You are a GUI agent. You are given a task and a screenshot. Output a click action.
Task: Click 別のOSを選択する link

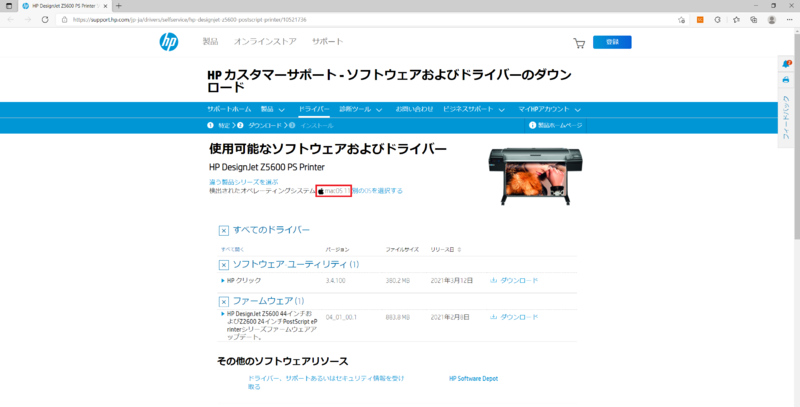click(378, 191)
